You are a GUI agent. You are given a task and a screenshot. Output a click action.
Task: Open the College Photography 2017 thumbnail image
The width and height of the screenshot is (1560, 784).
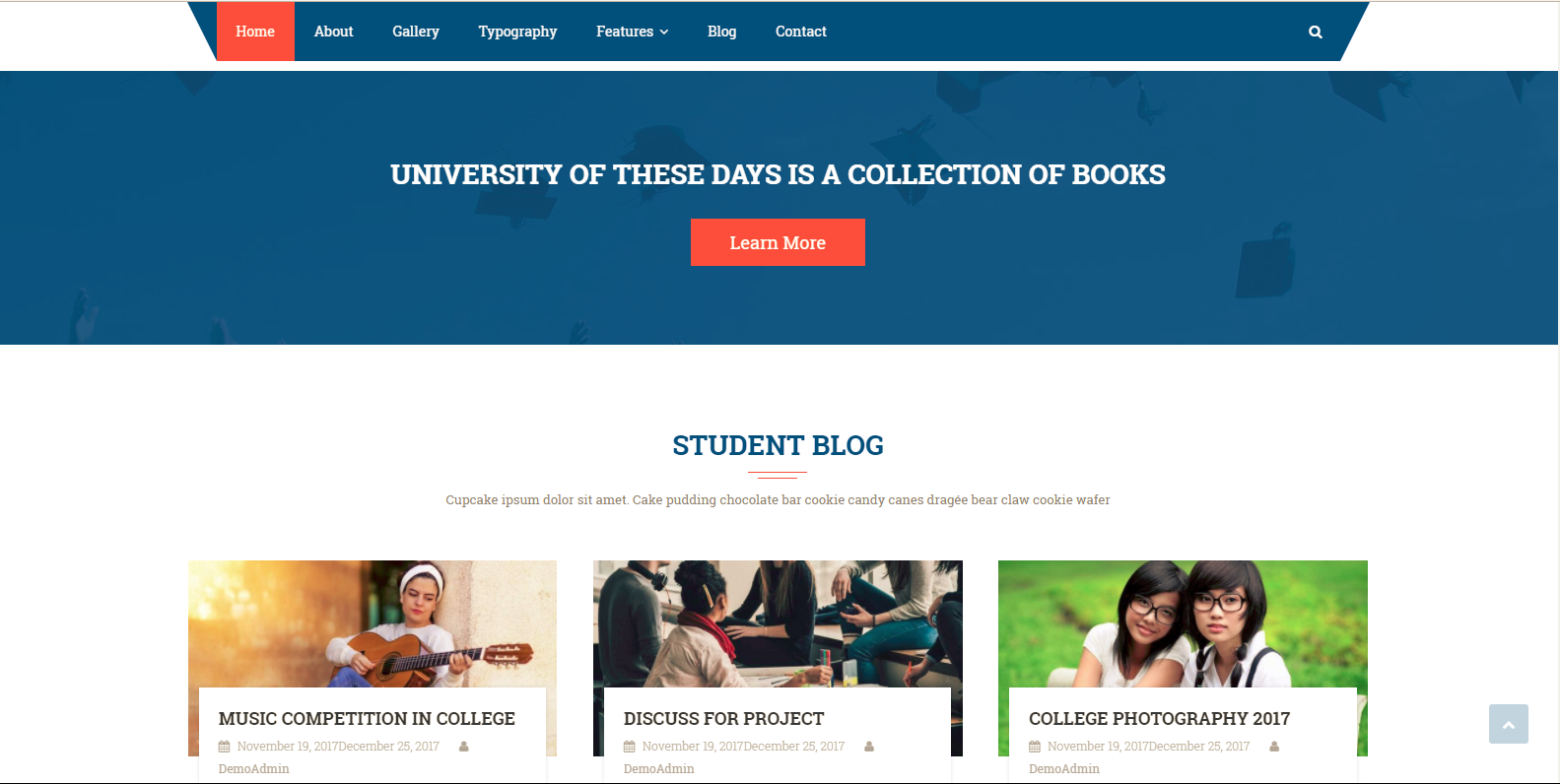(1183, 623)
